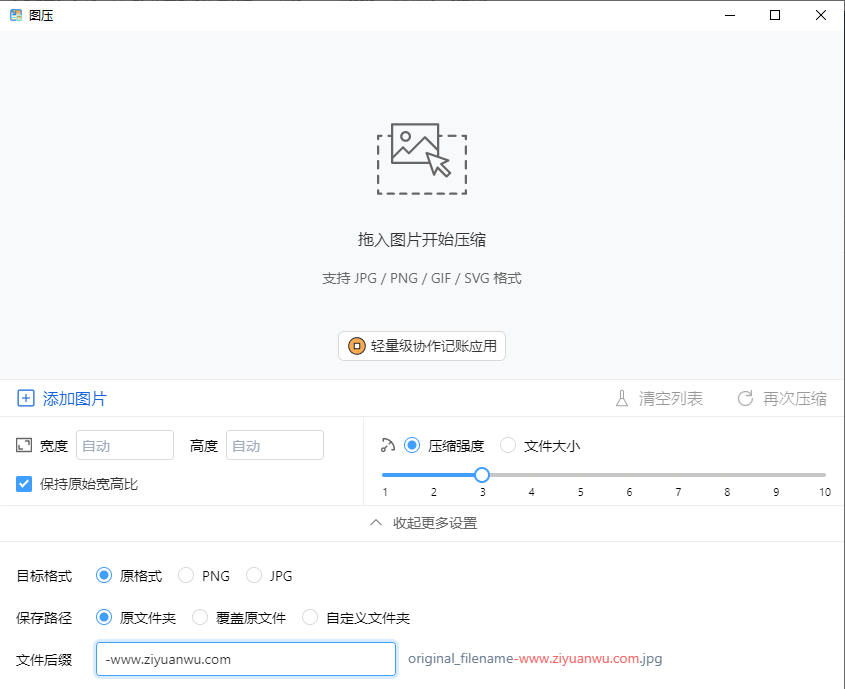Click the speed icon left of 压缩强度
The width and height of the screenshot is (845, 689).
388,445
